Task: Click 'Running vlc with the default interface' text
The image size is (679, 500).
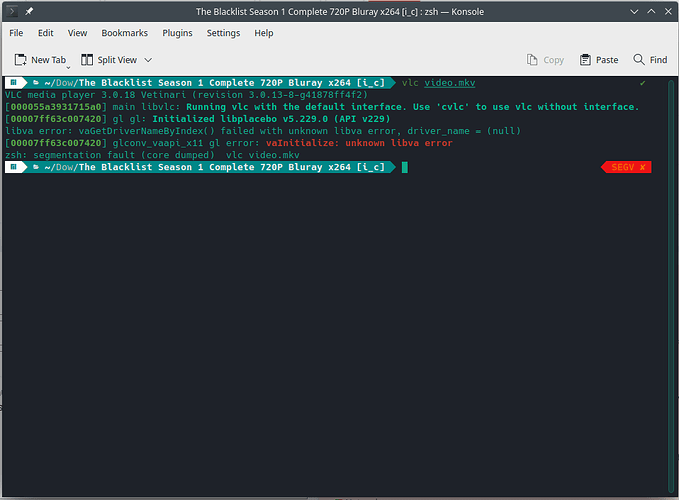Action: 296,107
